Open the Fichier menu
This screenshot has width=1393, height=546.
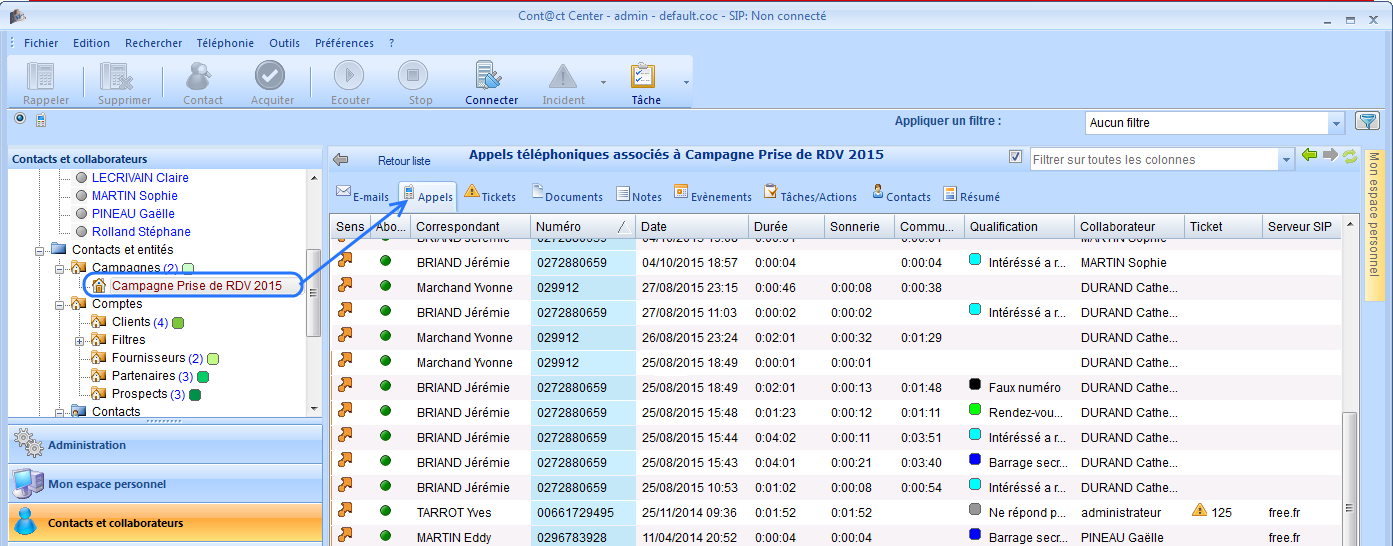point(41,43)
